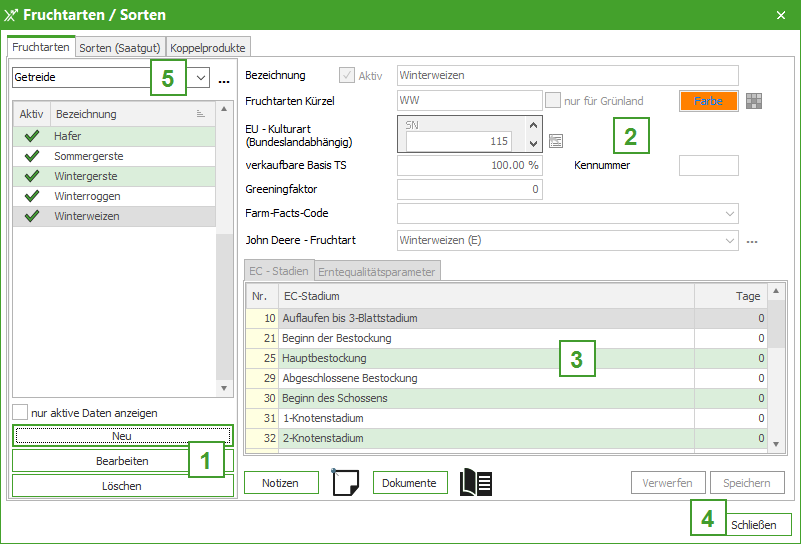The image size is (801, 544).
Task: Switch to the Sorten (Saatgut) tab
Action: 120,47
